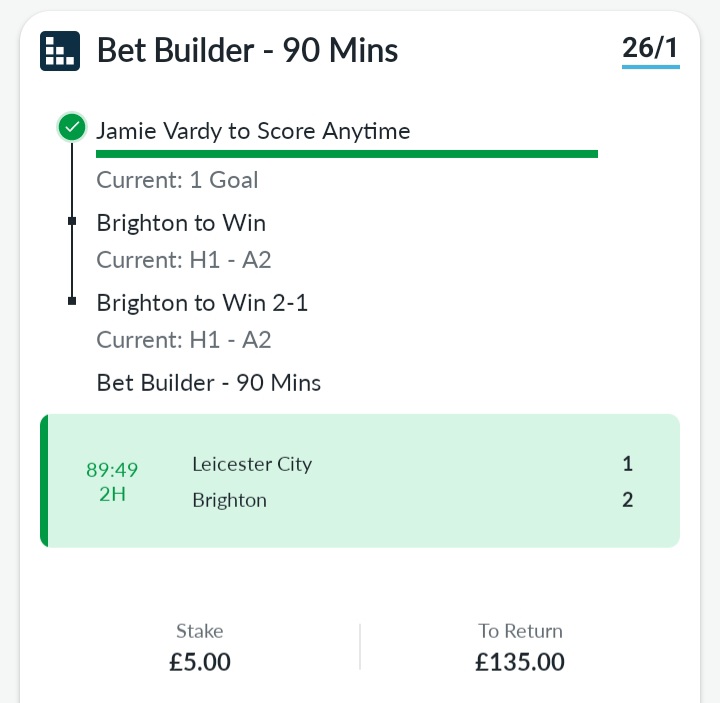The width and height of the screenshot is (720, 703).
Task: Click the green checkmark beside Jamie Vardy
Action: pos(72,127)
